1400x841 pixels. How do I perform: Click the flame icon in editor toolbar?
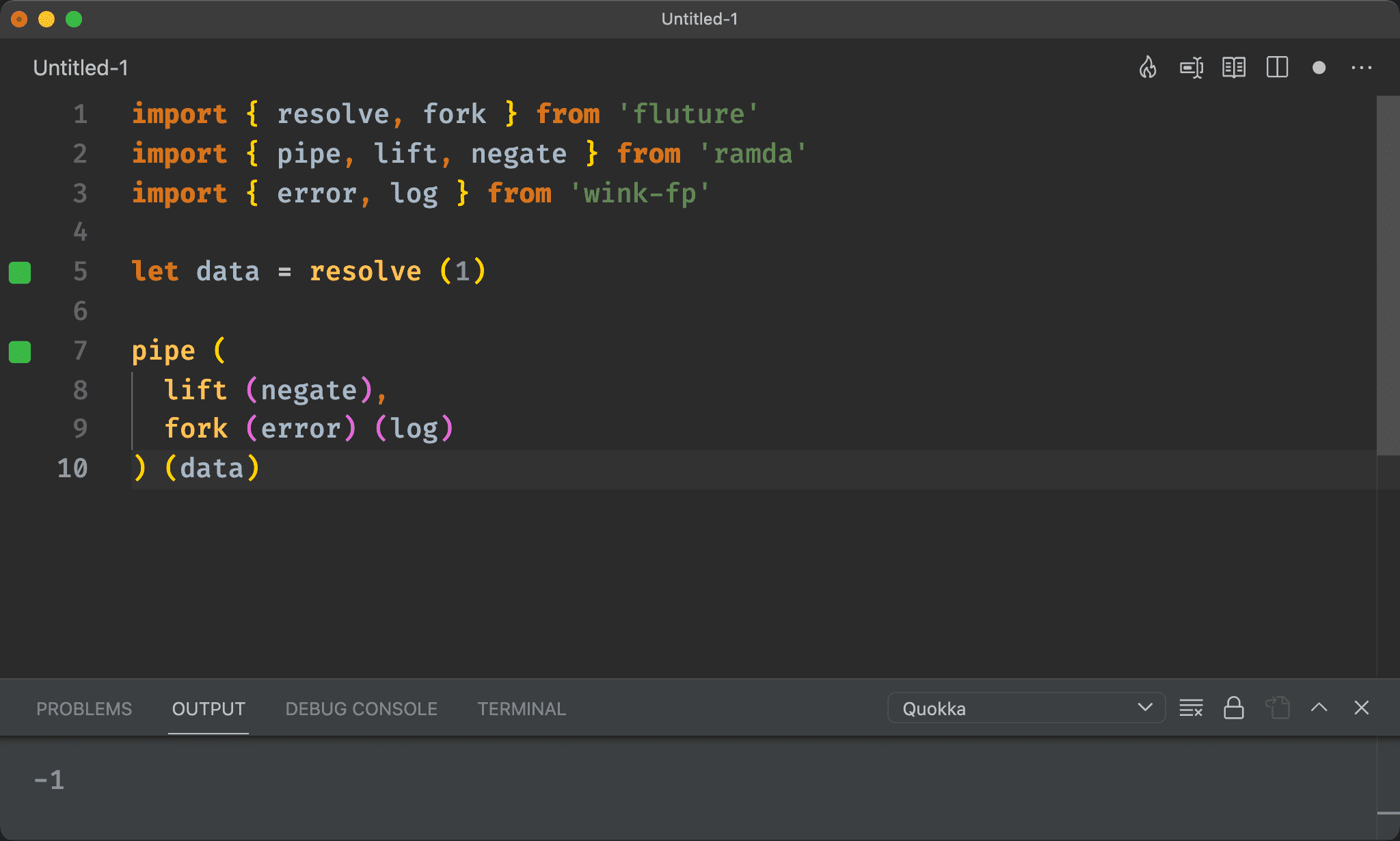[x=1148, y=68]
